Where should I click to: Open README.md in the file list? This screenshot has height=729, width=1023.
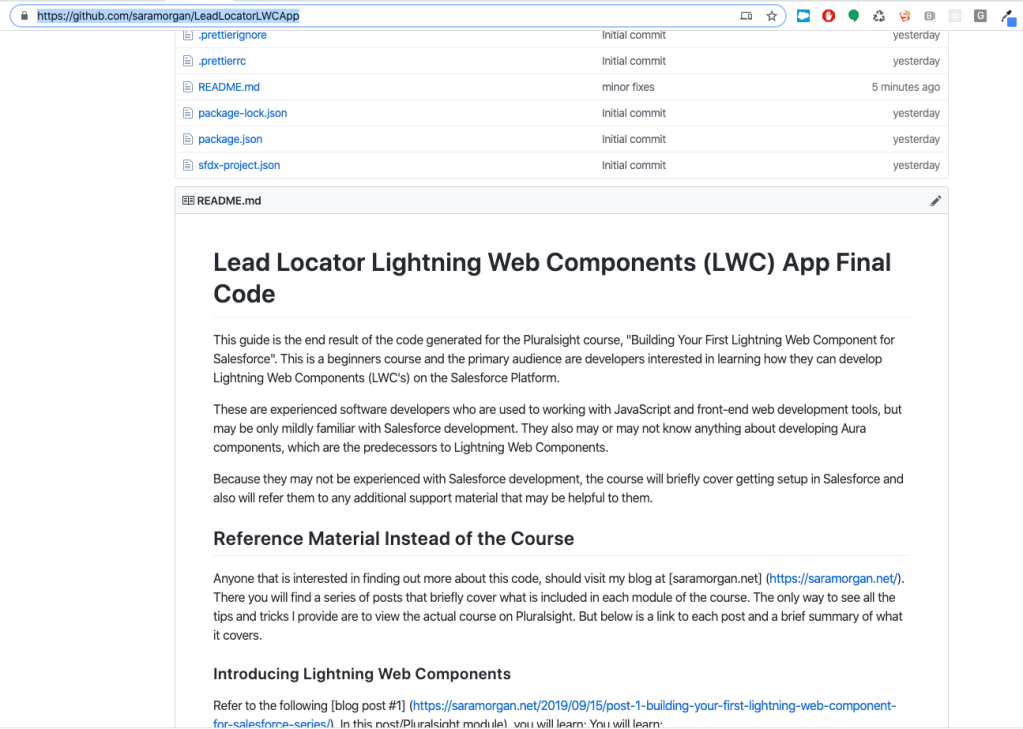pos(229,87)
